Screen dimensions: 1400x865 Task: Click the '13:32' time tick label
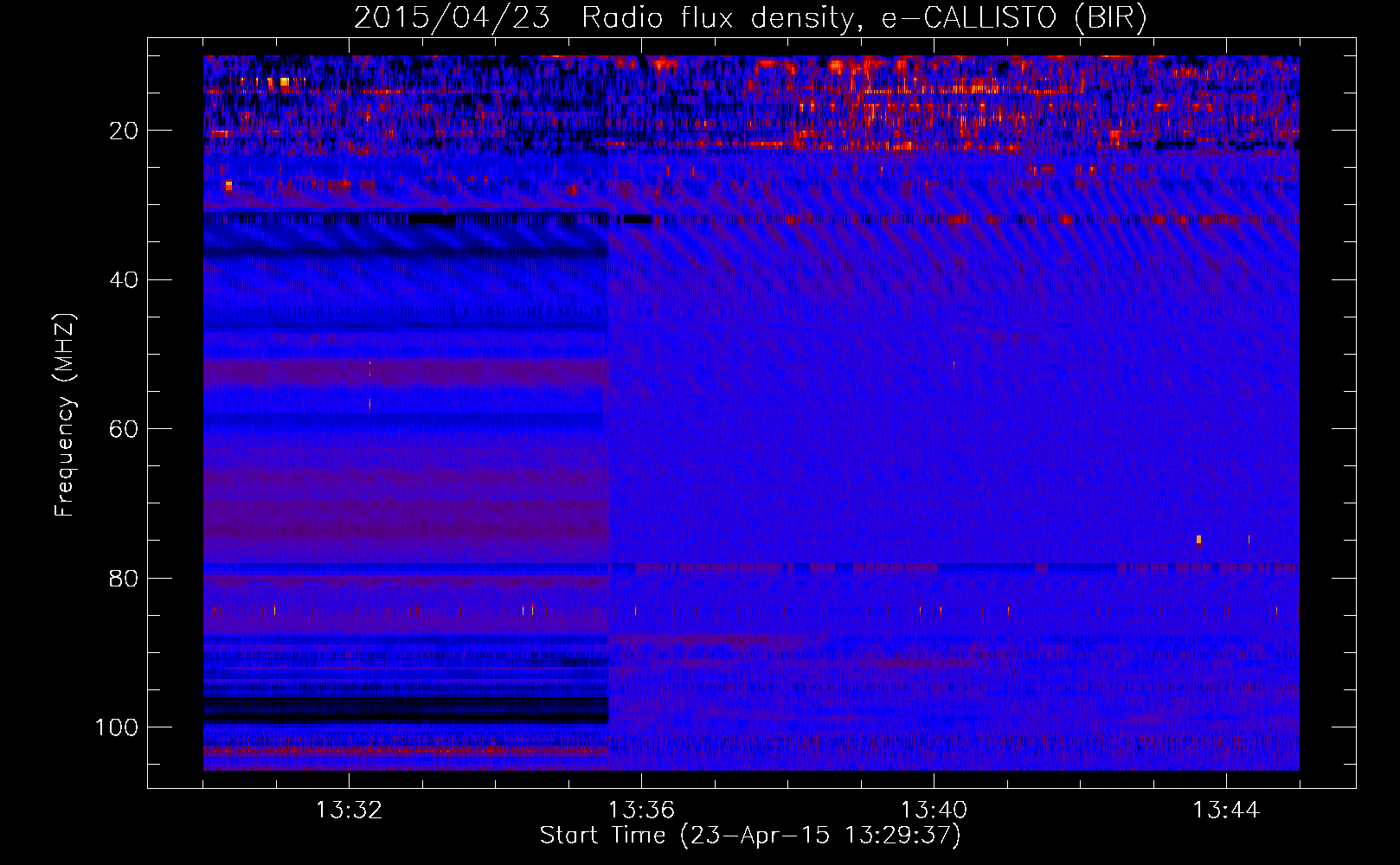tap(349, 811)
